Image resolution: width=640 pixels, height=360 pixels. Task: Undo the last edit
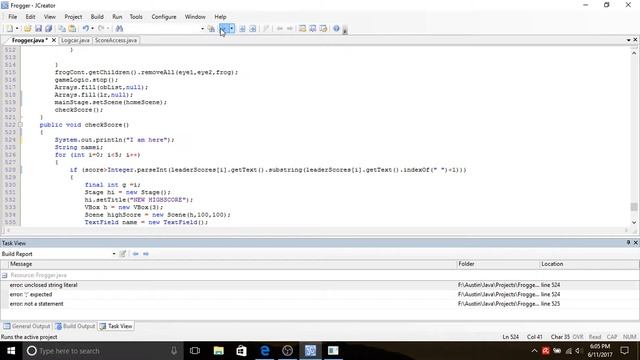86,29
